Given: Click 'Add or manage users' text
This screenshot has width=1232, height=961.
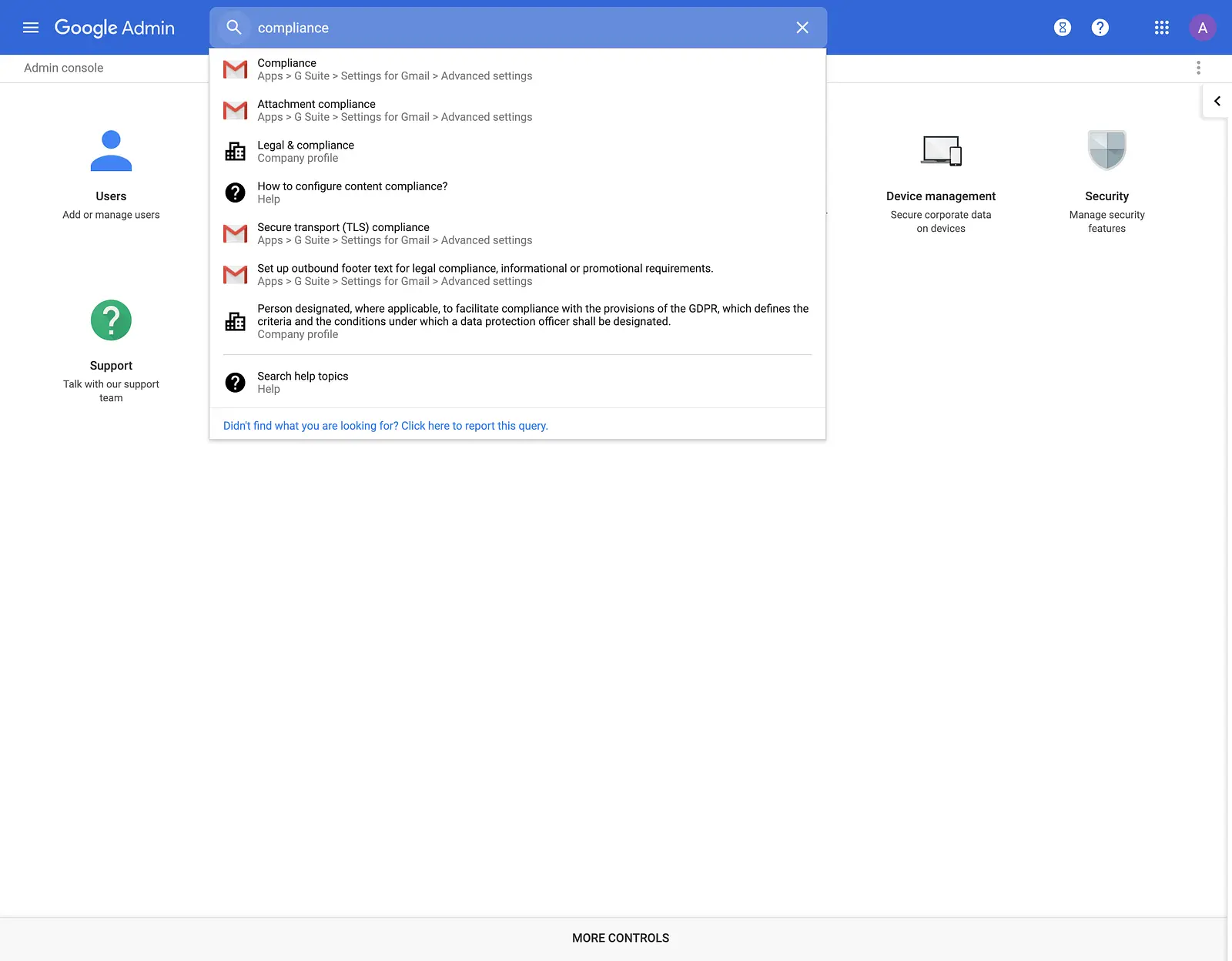Looking at the screenshot, I should tap(111, 215).
